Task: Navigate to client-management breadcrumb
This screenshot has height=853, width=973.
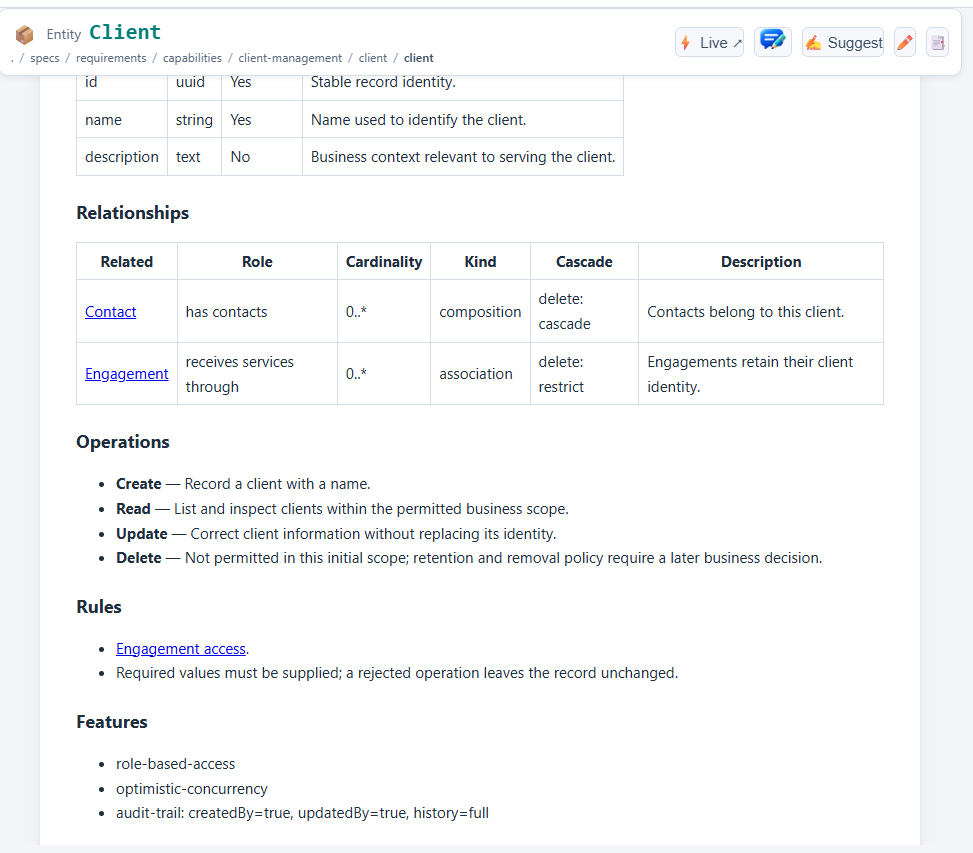Action: [290, 58]
